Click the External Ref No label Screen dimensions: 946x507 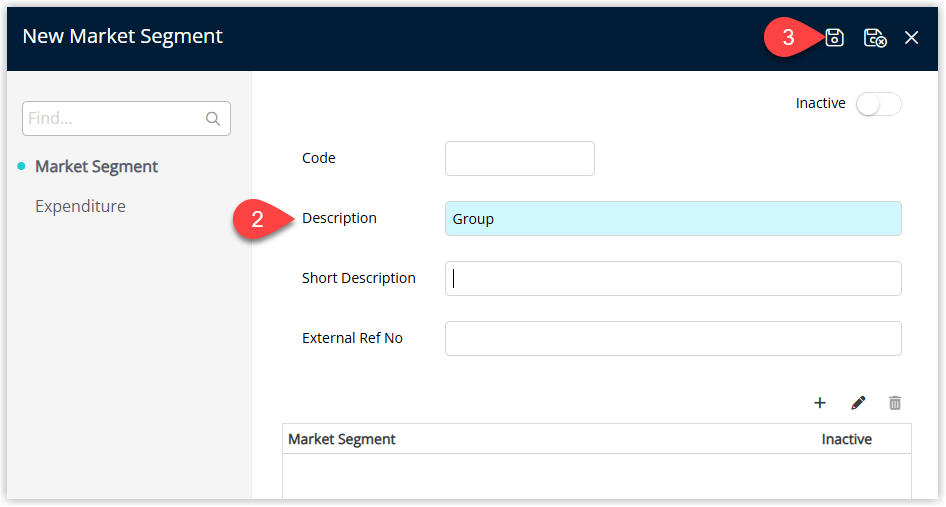point(352,338)
